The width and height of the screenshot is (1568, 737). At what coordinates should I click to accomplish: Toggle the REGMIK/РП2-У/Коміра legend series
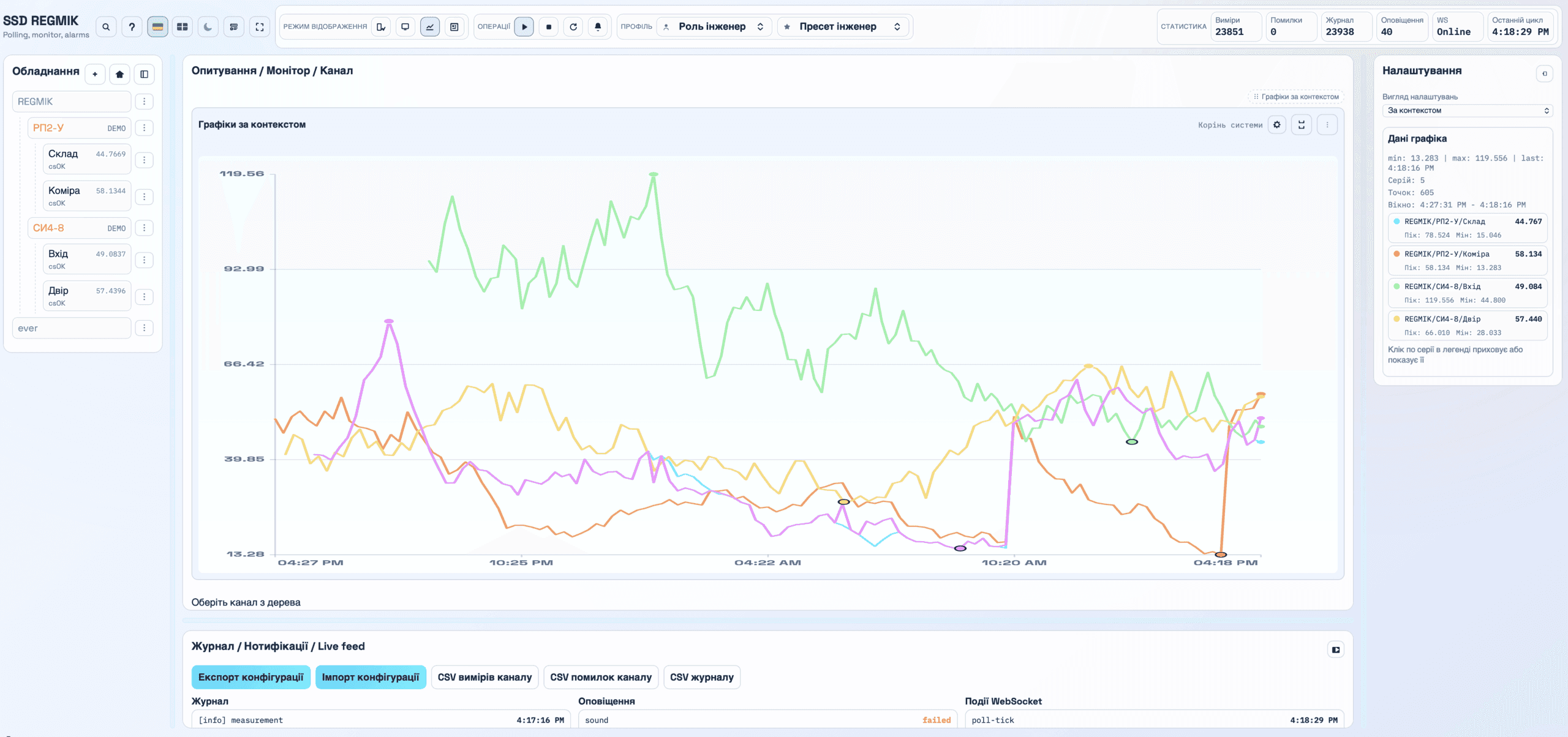[x=1468, y=260]
